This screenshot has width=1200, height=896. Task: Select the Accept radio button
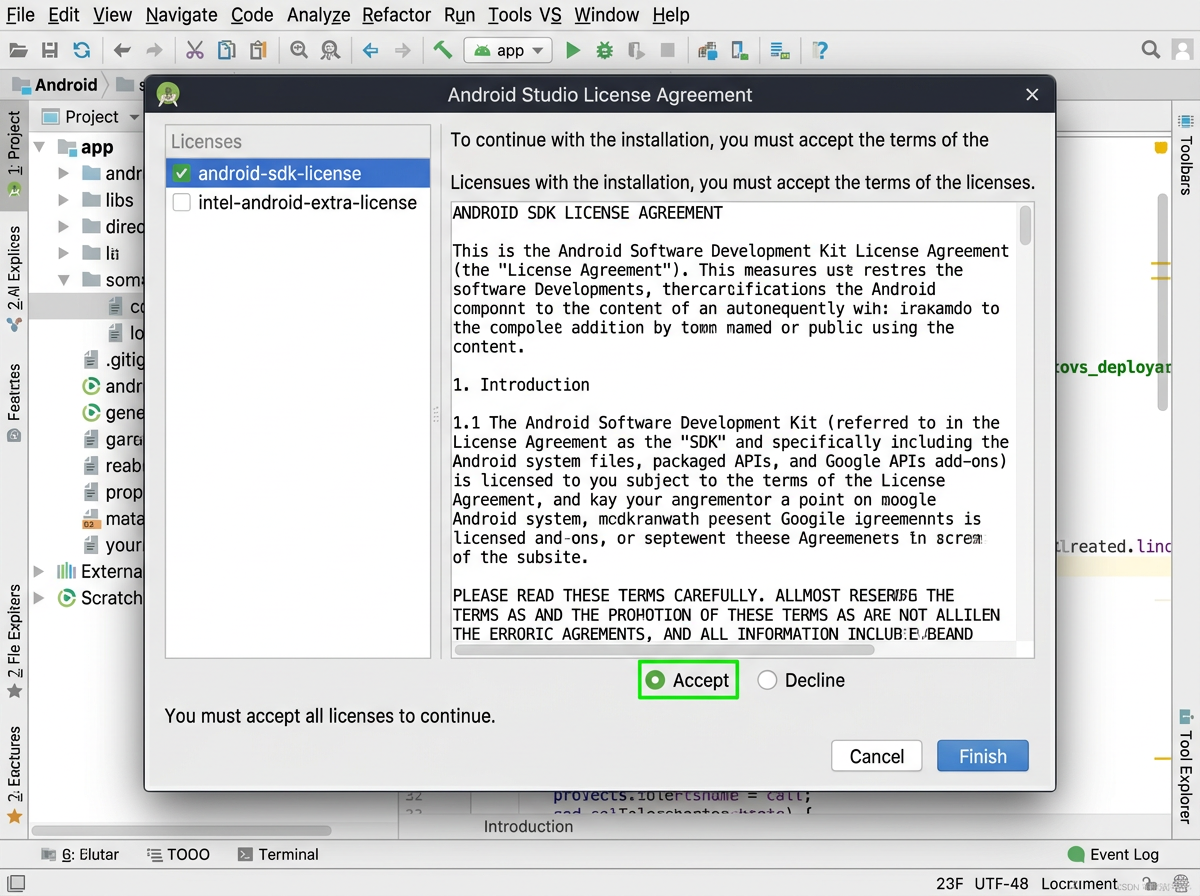655,680
